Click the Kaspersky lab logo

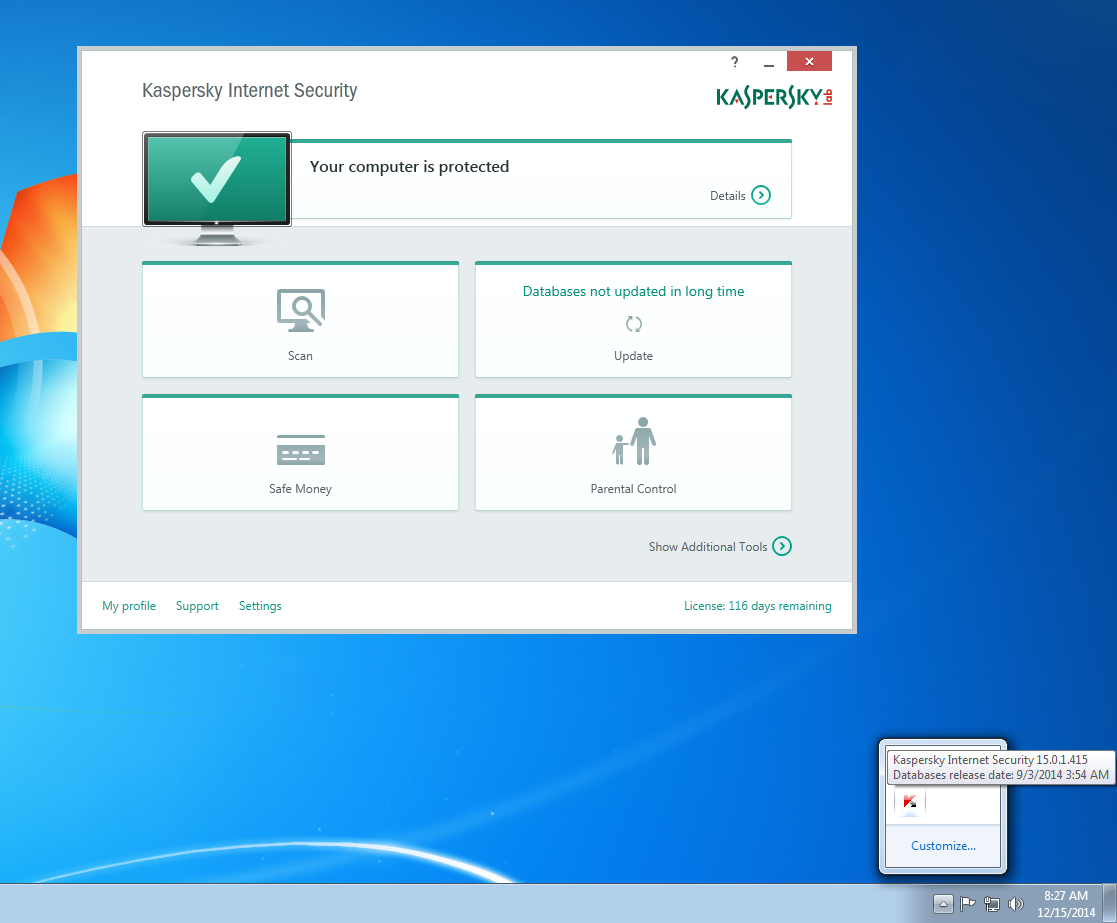click(774, 97)
